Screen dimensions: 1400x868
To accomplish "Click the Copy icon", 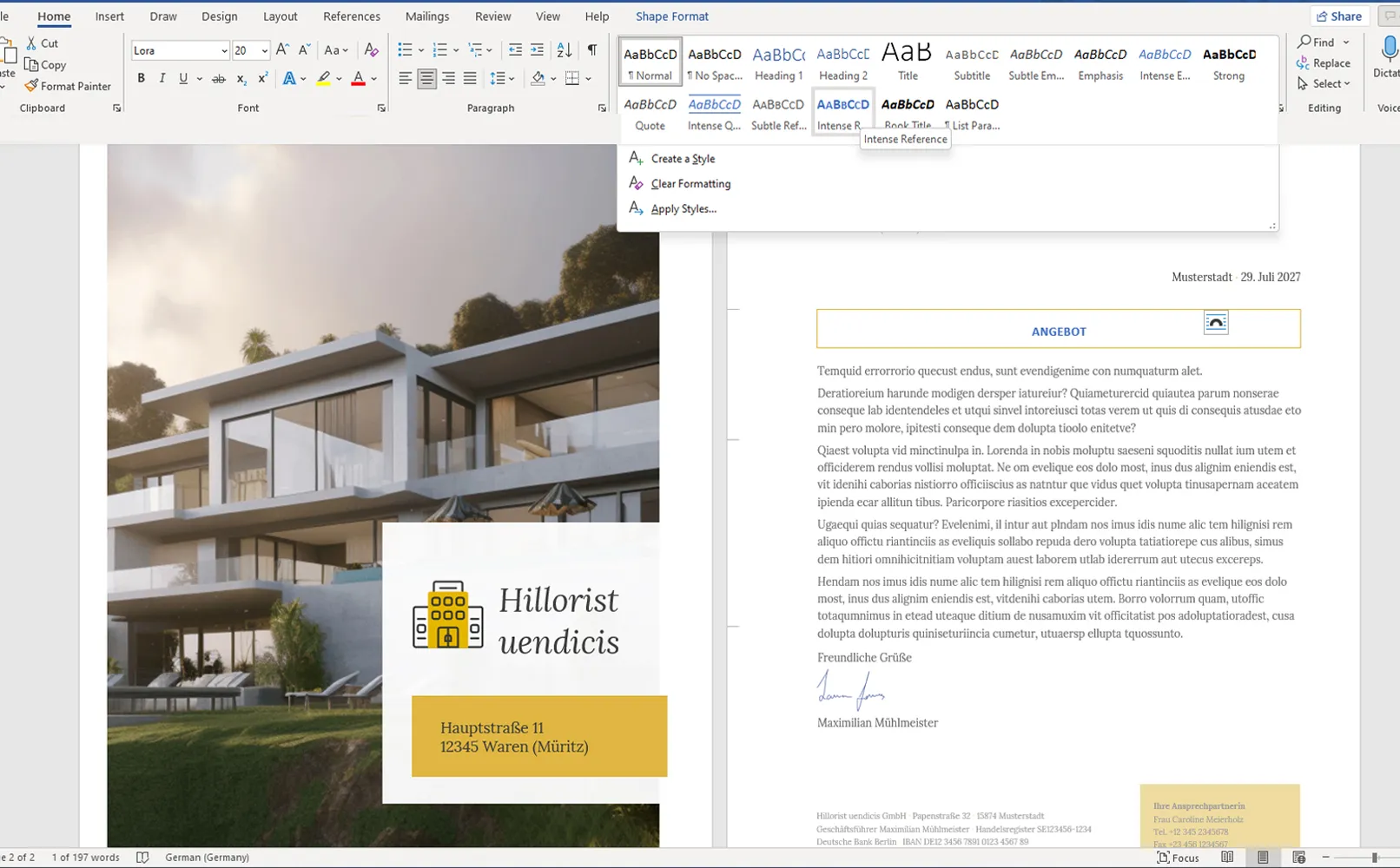I will 31,64.
